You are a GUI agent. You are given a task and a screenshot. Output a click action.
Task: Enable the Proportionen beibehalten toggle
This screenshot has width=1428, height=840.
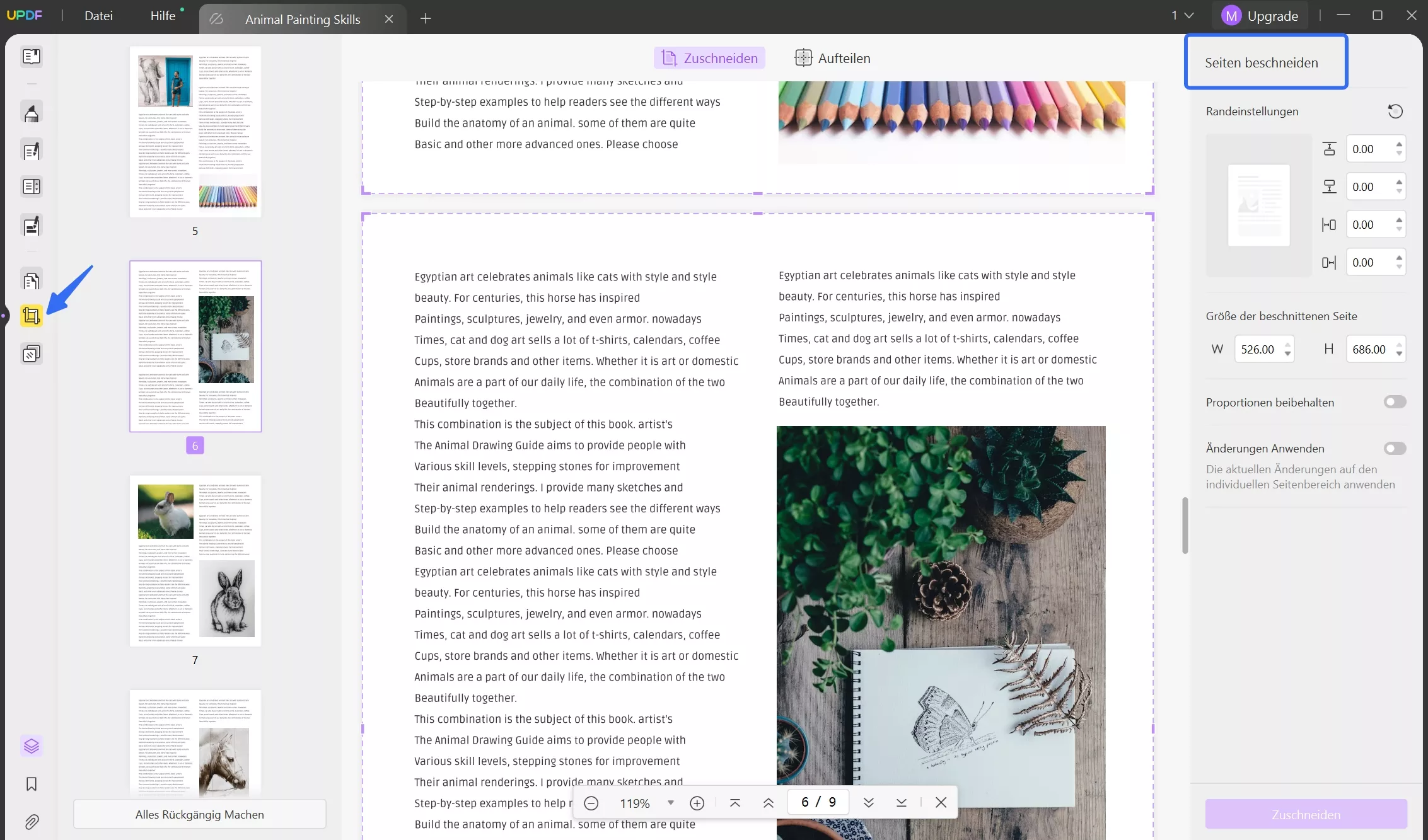(1395, 402)
